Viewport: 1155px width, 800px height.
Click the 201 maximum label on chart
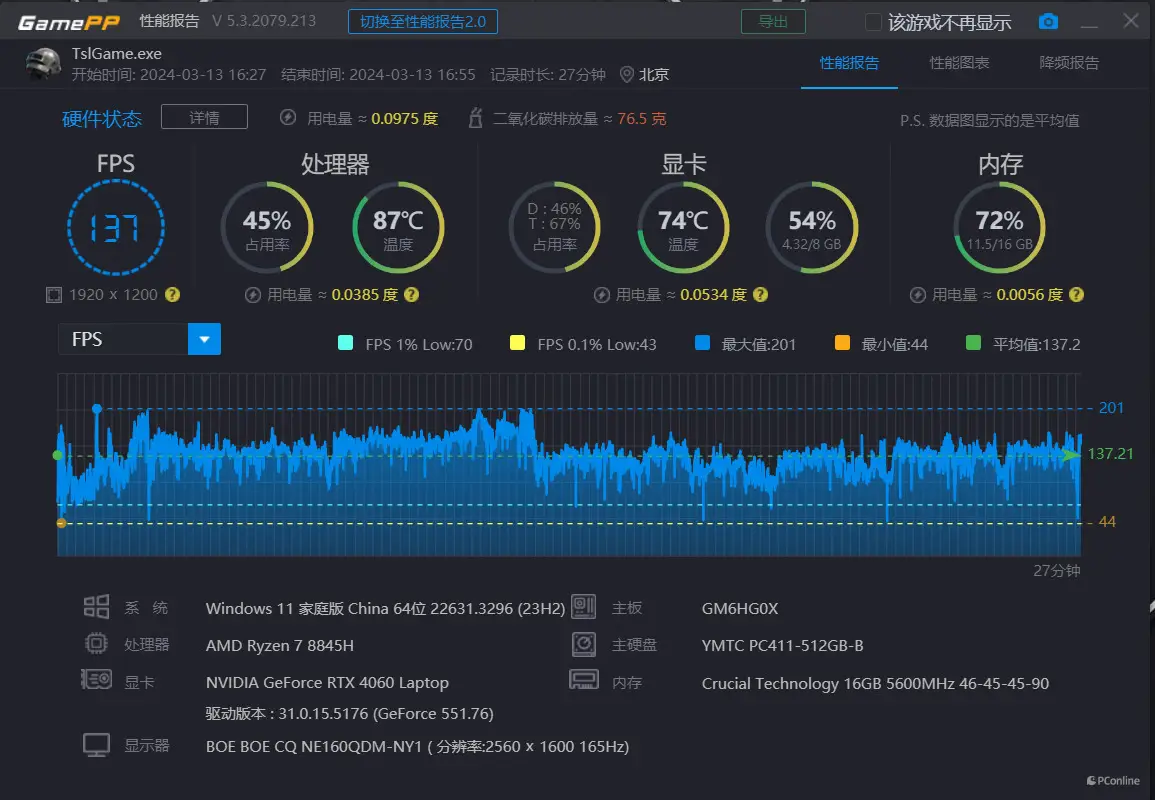click(1112, 407)
